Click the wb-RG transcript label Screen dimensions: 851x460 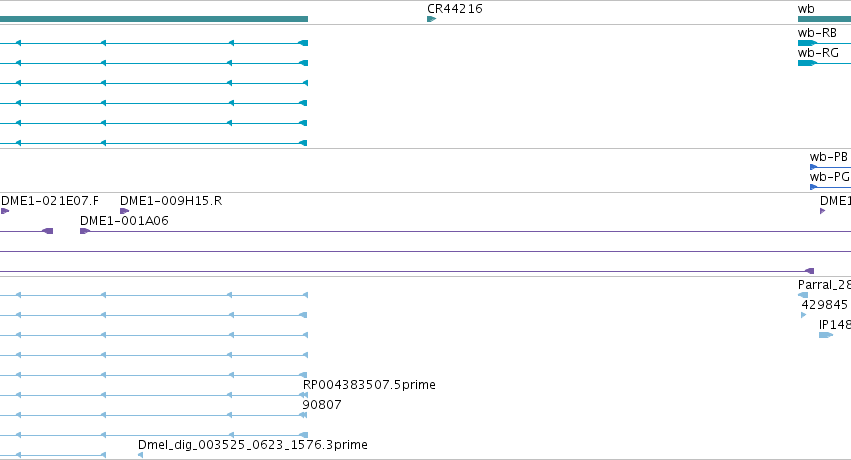point(818,53)
